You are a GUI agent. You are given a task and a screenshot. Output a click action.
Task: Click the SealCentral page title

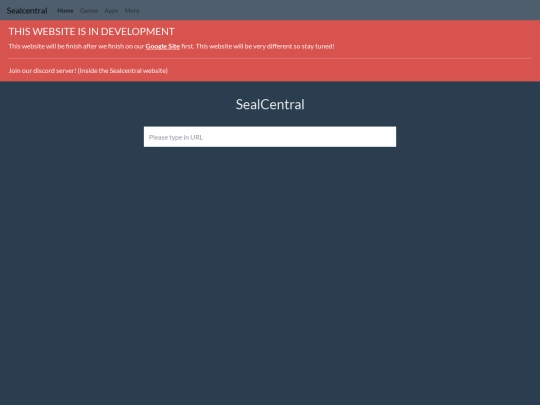270,104
